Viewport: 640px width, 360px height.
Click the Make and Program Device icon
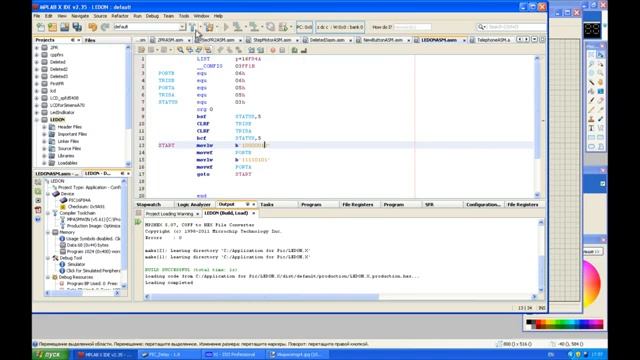click(237, 27)
